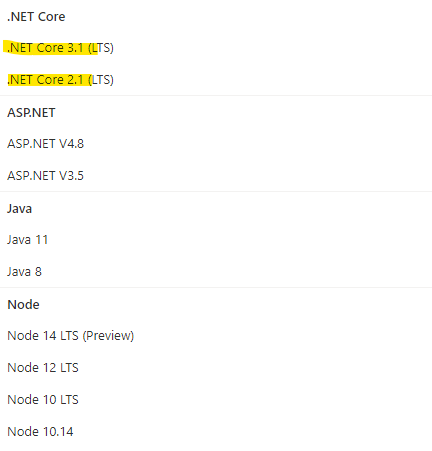Click the ASP.NET group header
The height and width of the screenshot is (451, 432).
[31, 113]
